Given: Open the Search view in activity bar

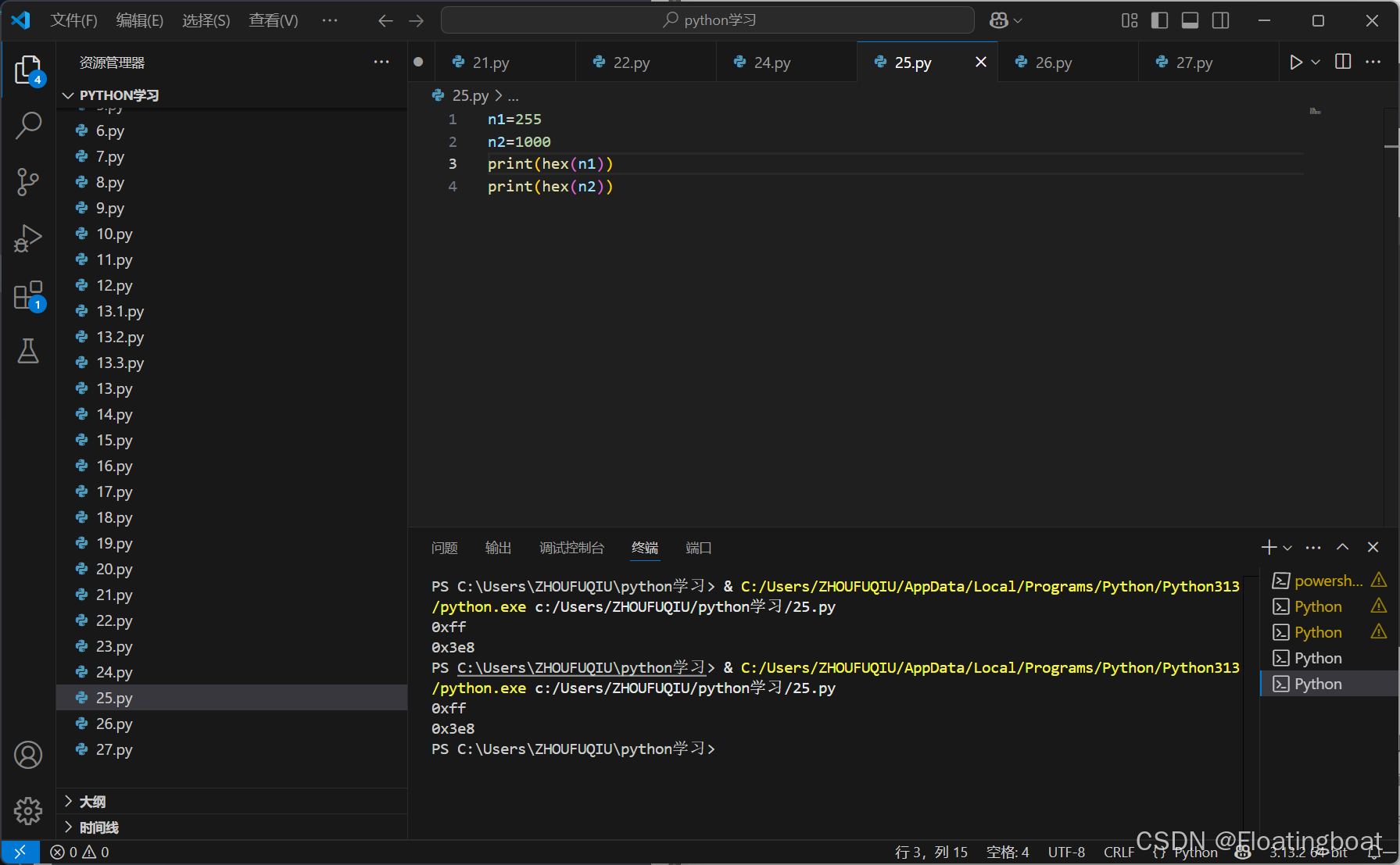Looking at the screenshot, I should 28,125.
